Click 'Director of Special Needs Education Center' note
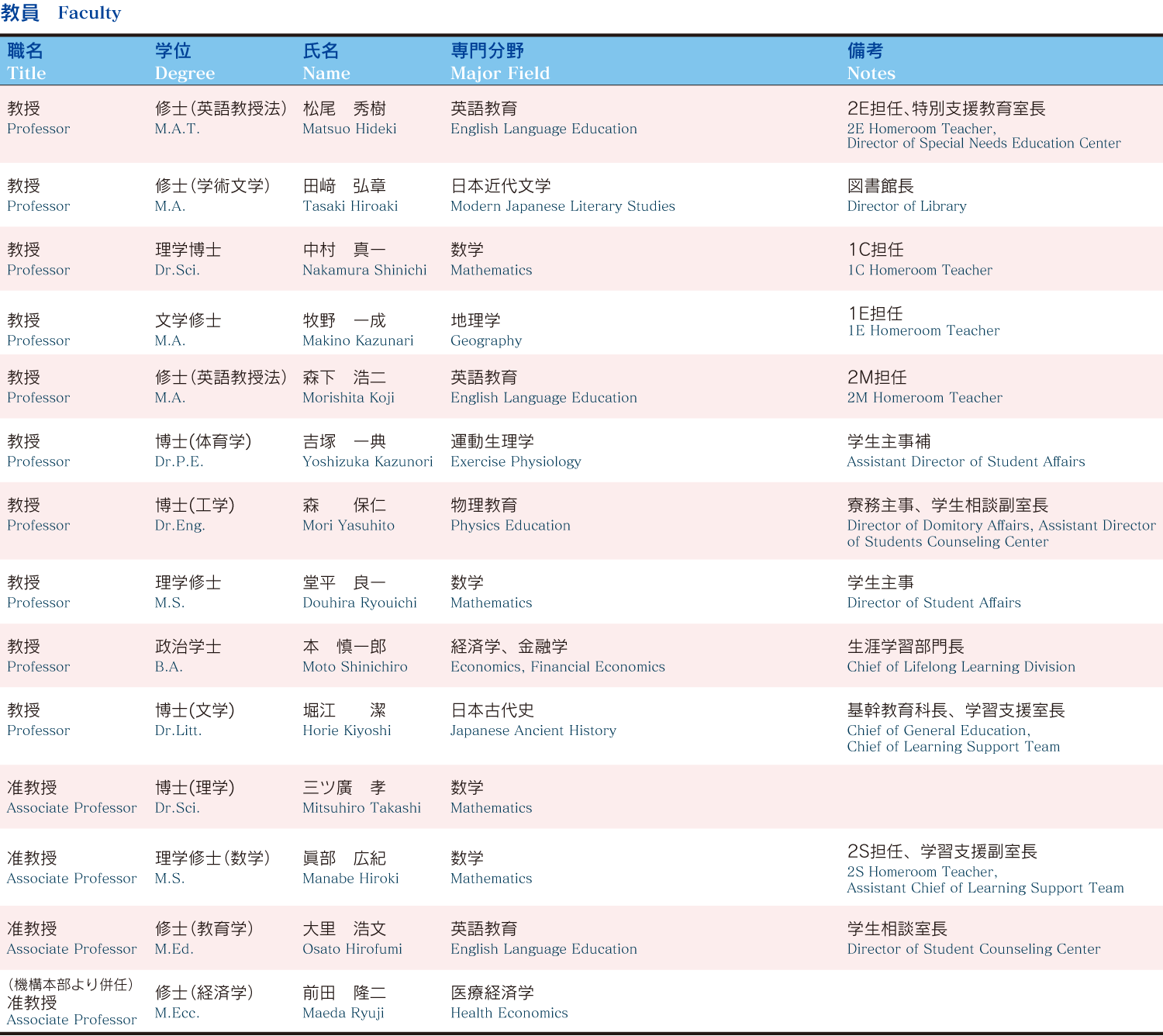1163x1036 pixels. point(984,143)
